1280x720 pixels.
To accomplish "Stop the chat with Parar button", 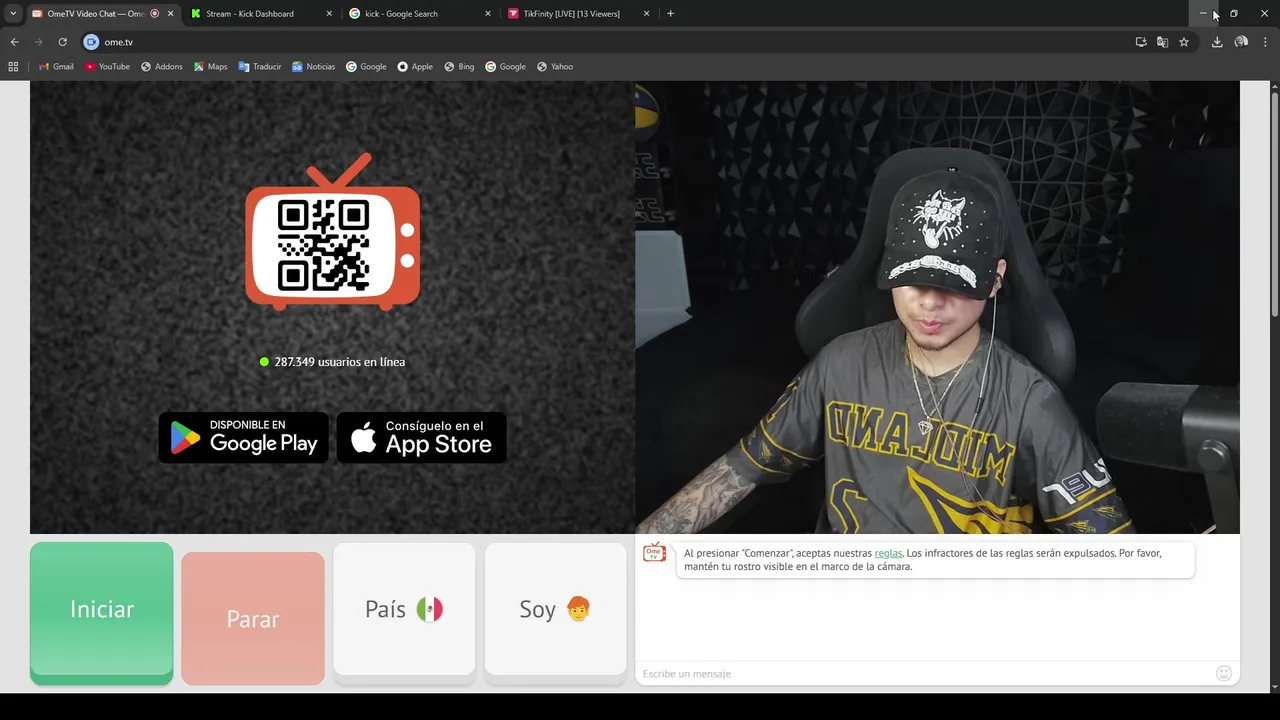I will pyautogui.click(x=253, y=618).
